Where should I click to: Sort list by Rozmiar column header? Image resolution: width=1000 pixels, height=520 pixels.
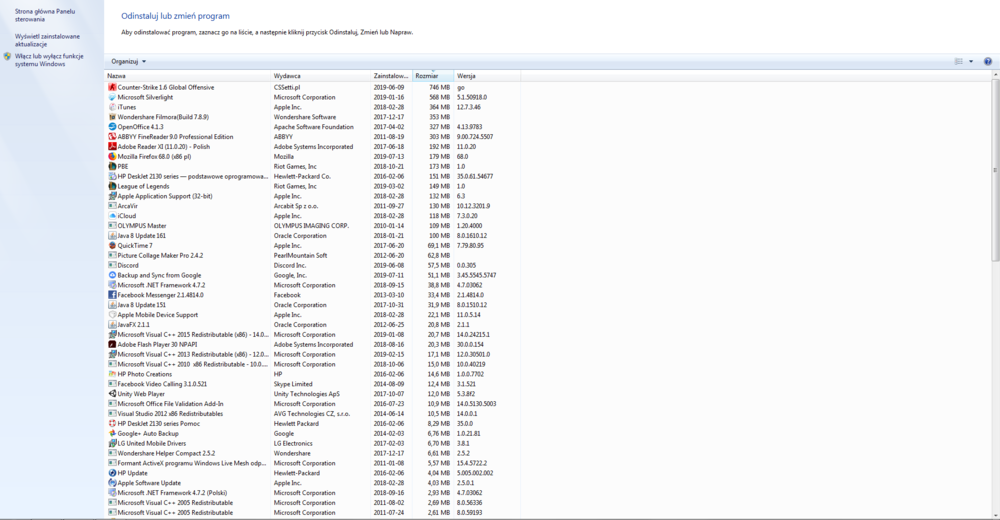433,76
